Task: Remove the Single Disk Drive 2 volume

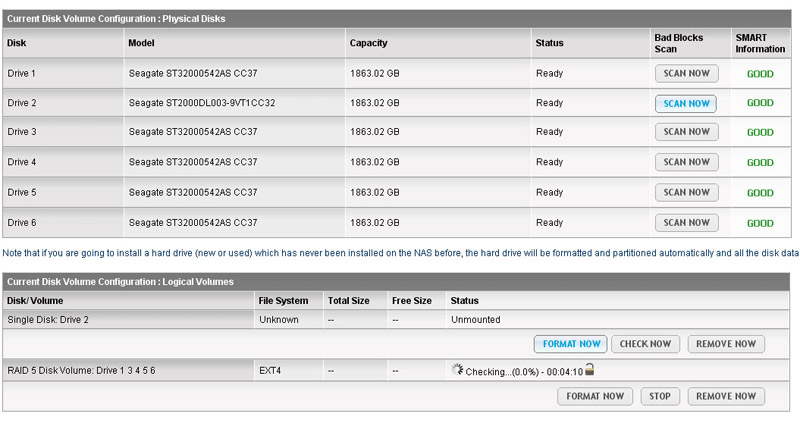Action: click(725, 344)
